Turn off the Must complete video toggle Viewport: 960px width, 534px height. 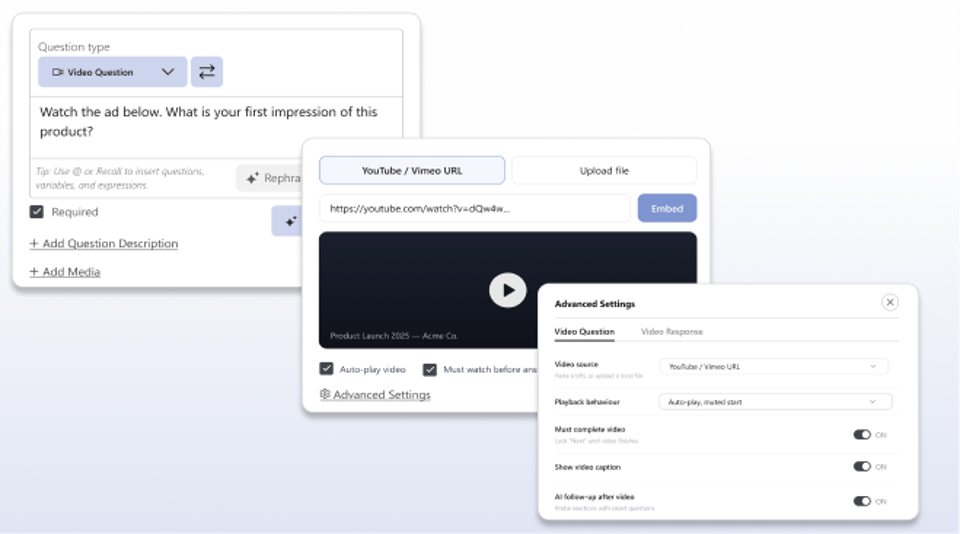point(862,435)
